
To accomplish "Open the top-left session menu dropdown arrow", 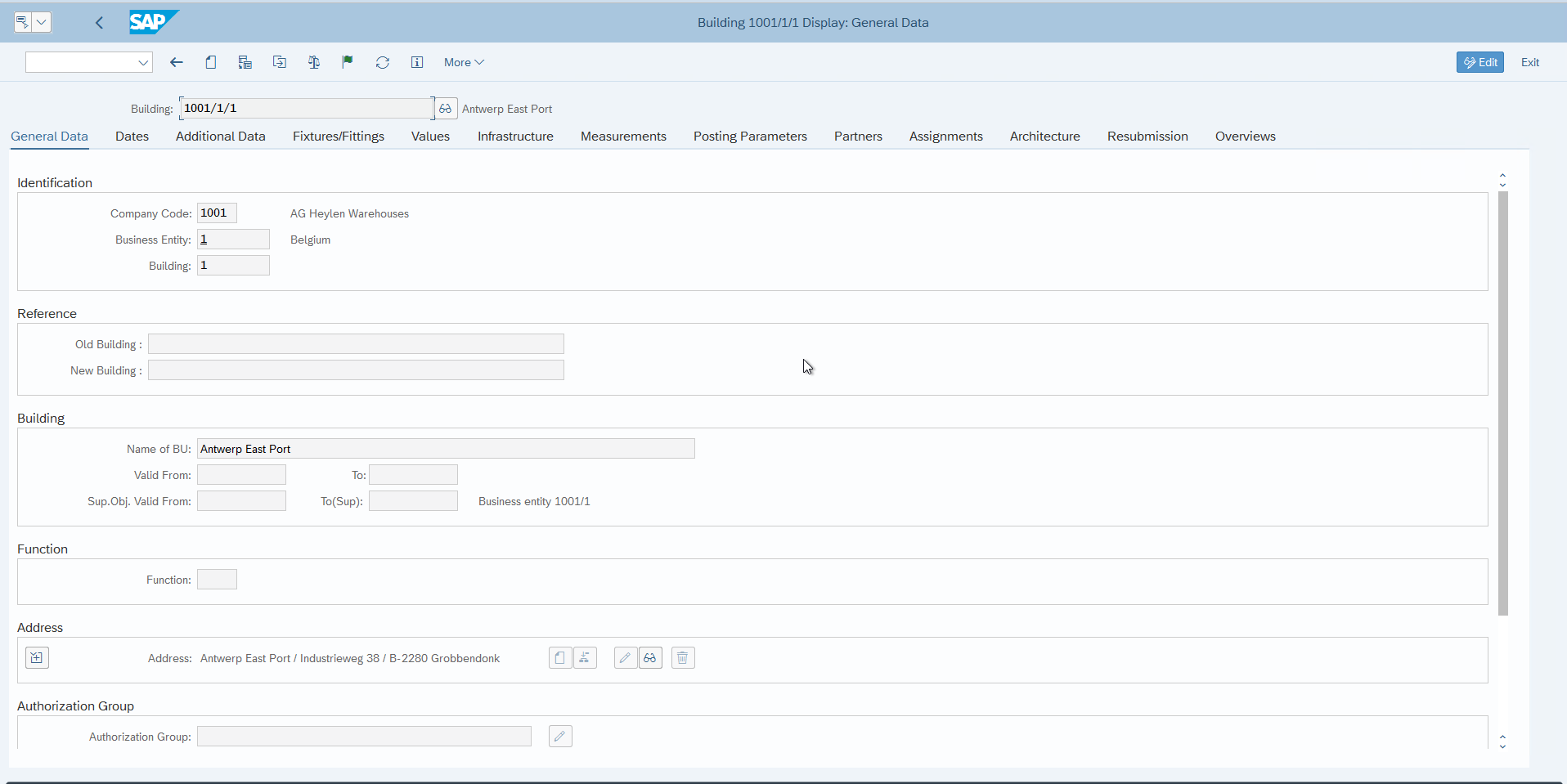I will [x=41, y=22].
